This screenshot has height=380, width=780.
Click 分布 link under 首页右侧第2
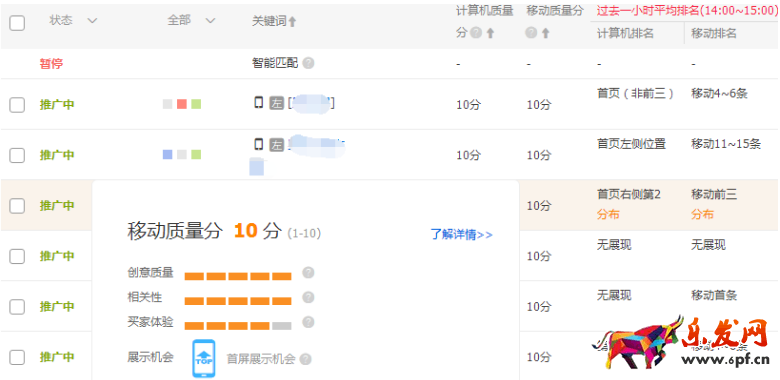pos(608,215)
